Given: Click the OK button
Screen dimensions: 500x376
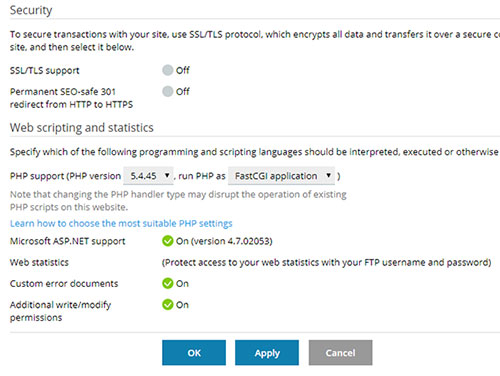Looking at the screenshot, I should pos(194,353).
